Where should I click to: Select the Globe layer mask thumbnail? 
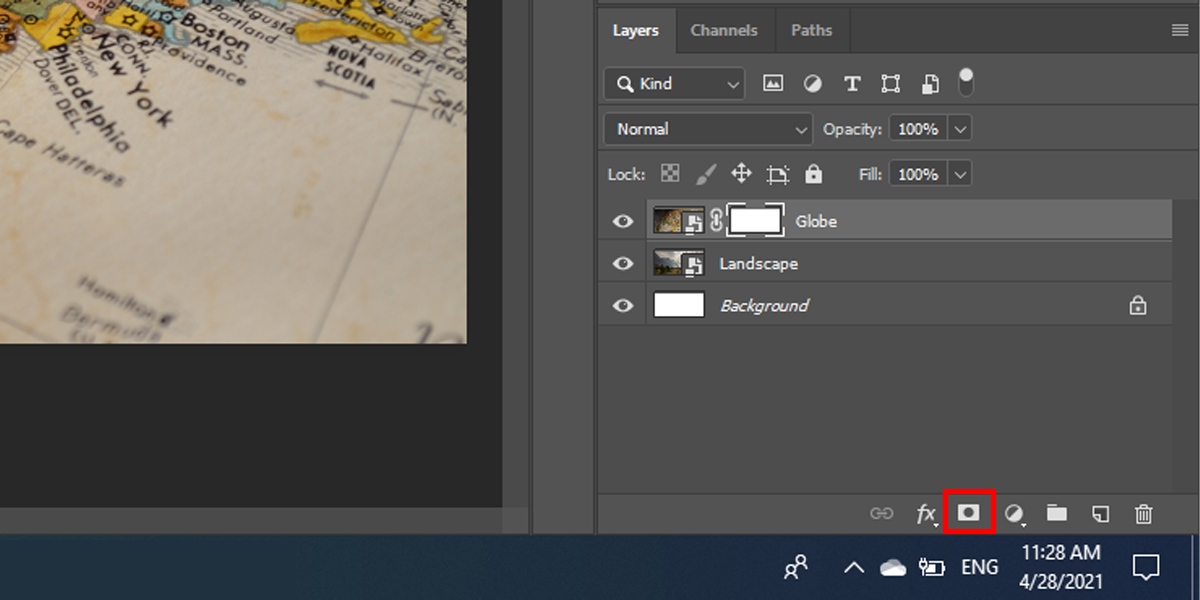[x=755, y=221]
